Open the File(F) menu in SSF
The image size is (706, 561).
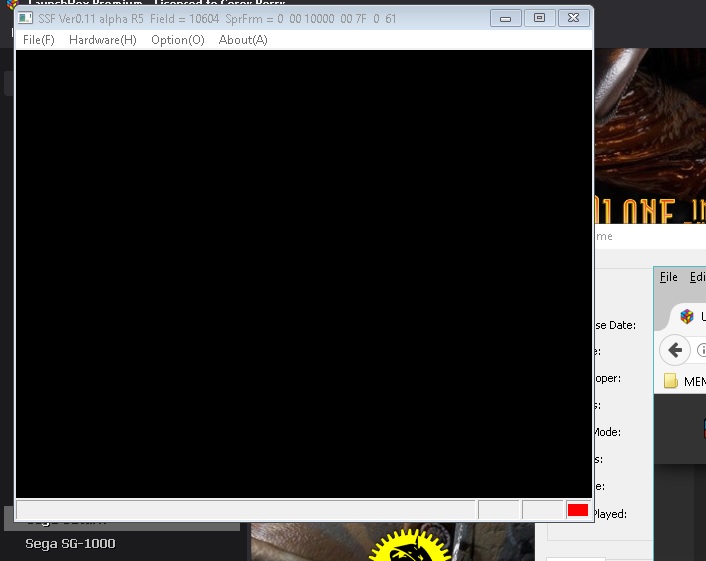point(38,40)
